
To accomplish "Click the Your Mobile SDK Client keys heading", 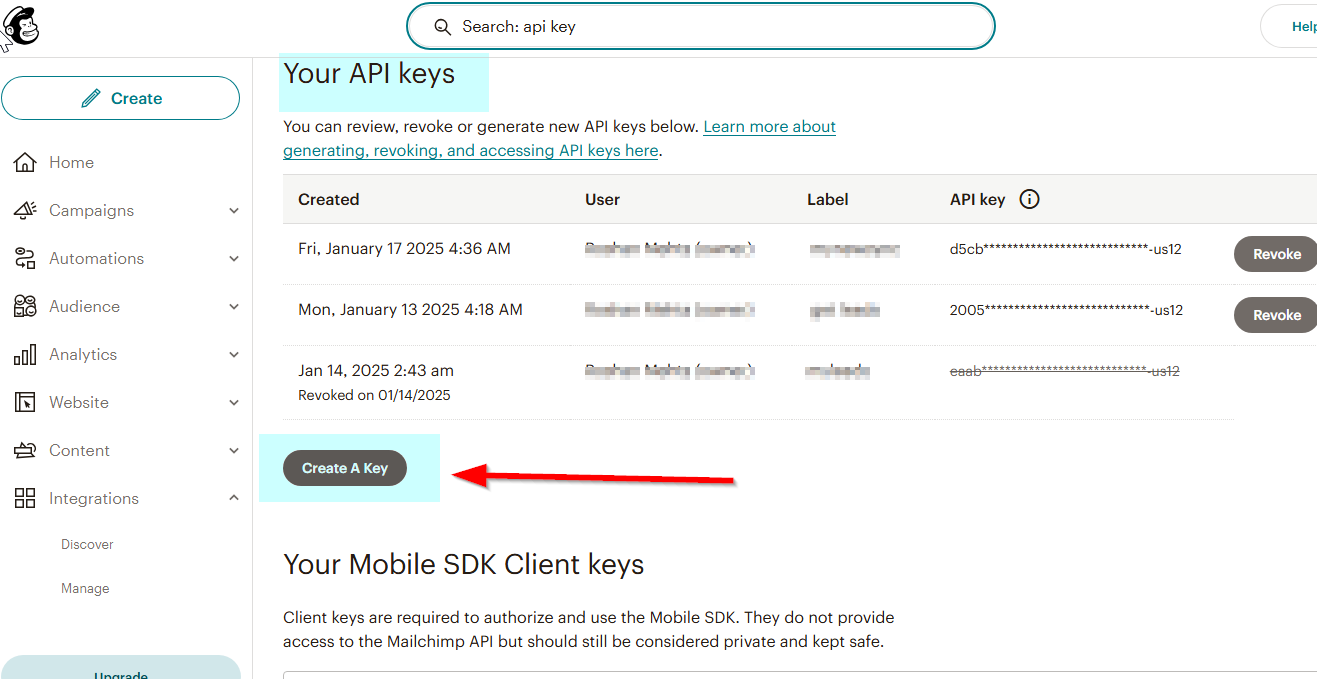I will click(x=464, y=564).
